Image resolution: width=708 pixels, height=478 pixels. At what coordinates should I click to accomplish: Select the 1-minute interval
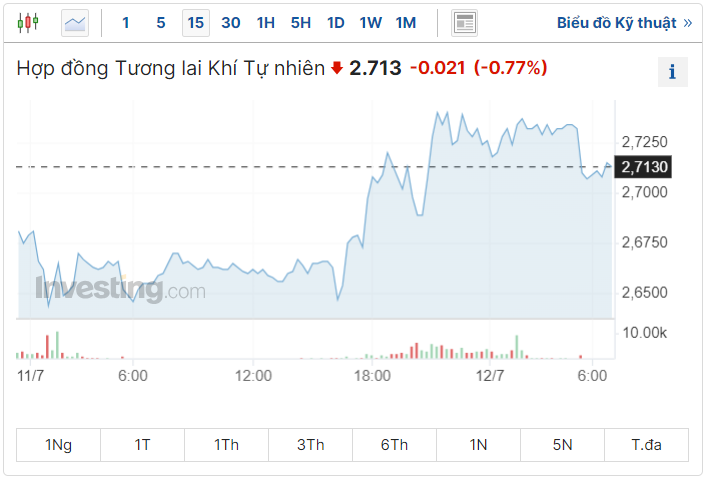click(x=125, y=22)
